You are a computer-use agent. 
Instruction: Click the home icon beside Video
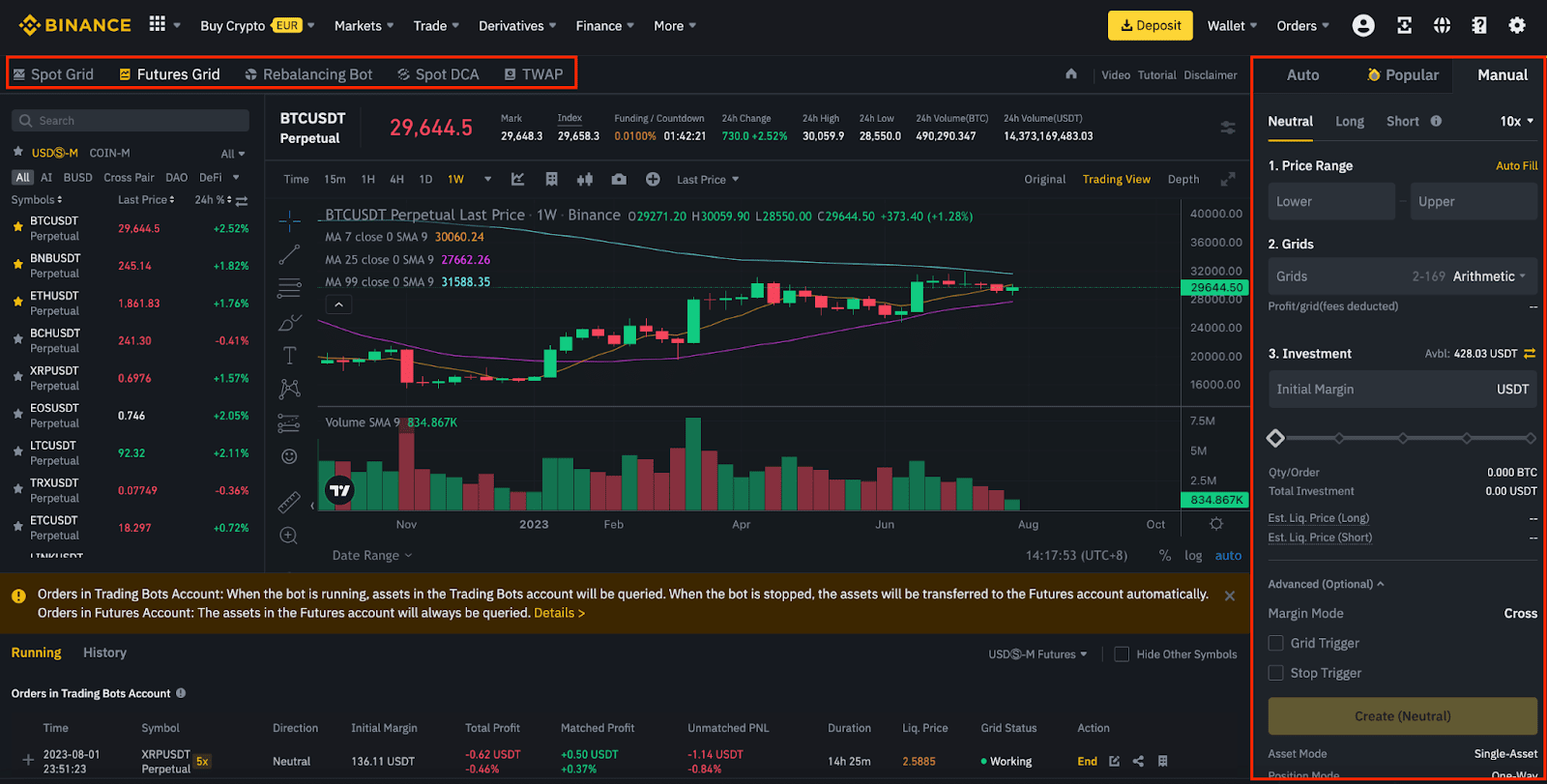click(1071, 73)
